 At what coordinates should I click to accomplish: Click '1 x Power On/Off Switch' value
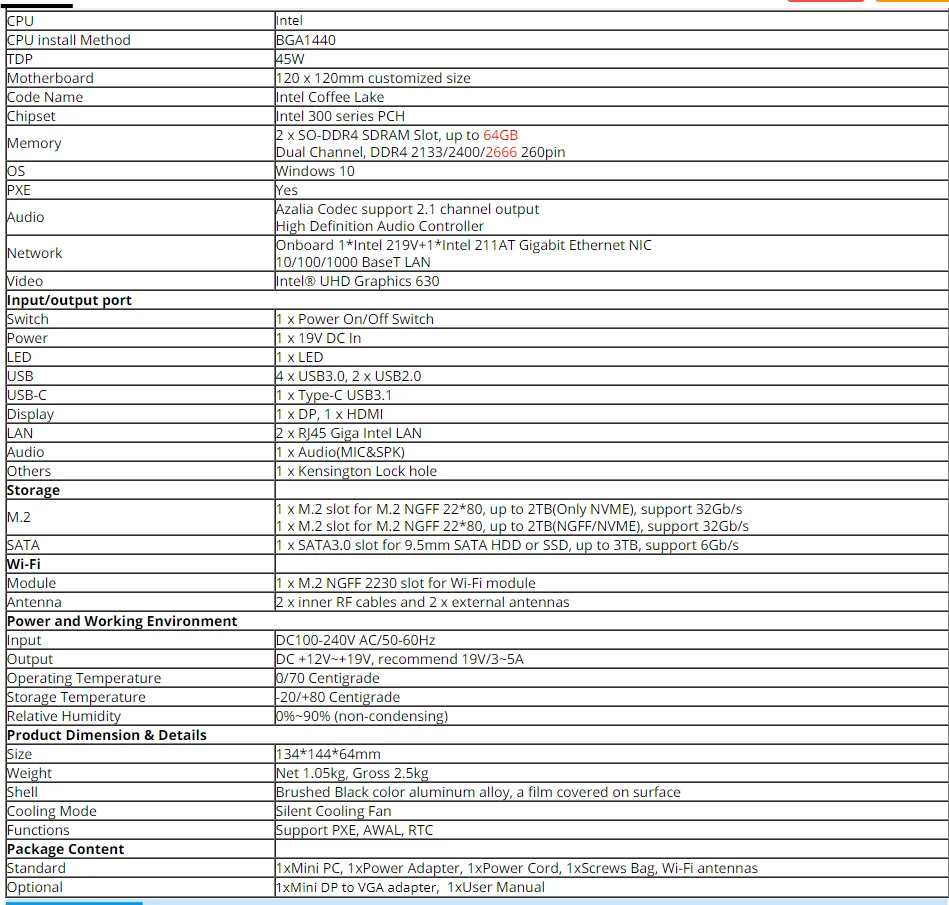point(355,319)
